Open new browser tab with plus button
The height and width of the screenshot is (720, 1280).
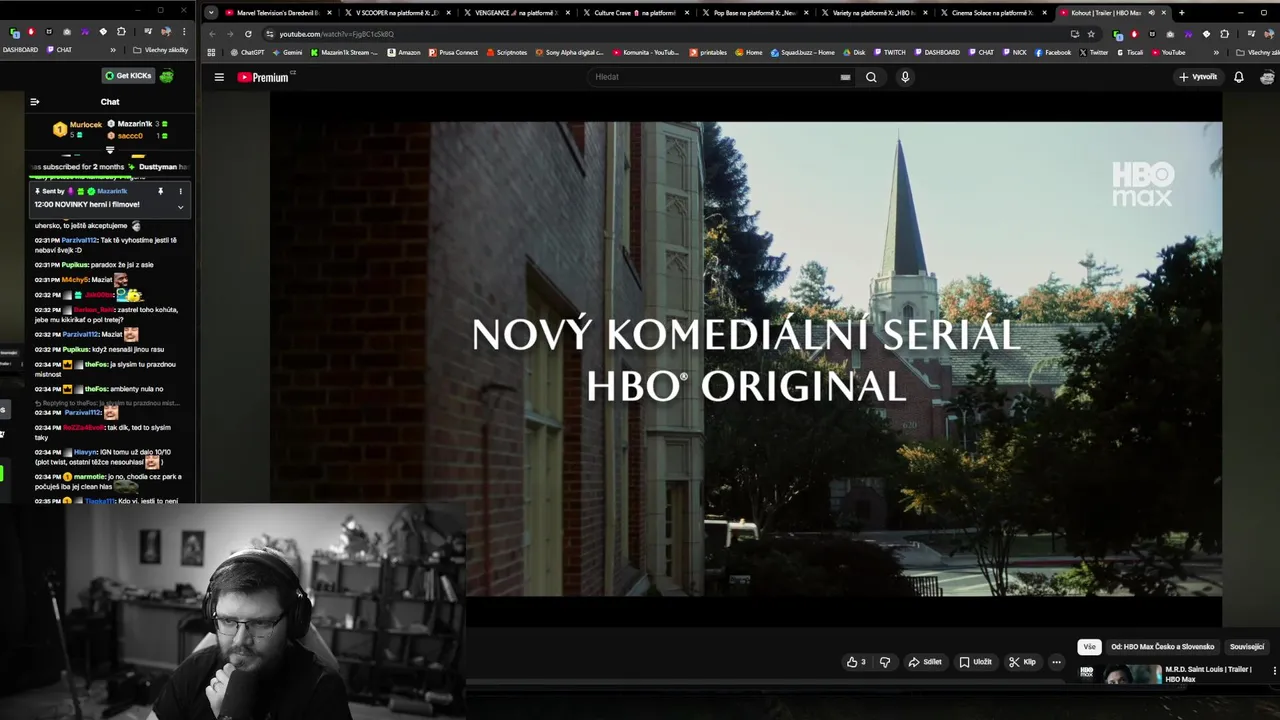[1182, 13]
